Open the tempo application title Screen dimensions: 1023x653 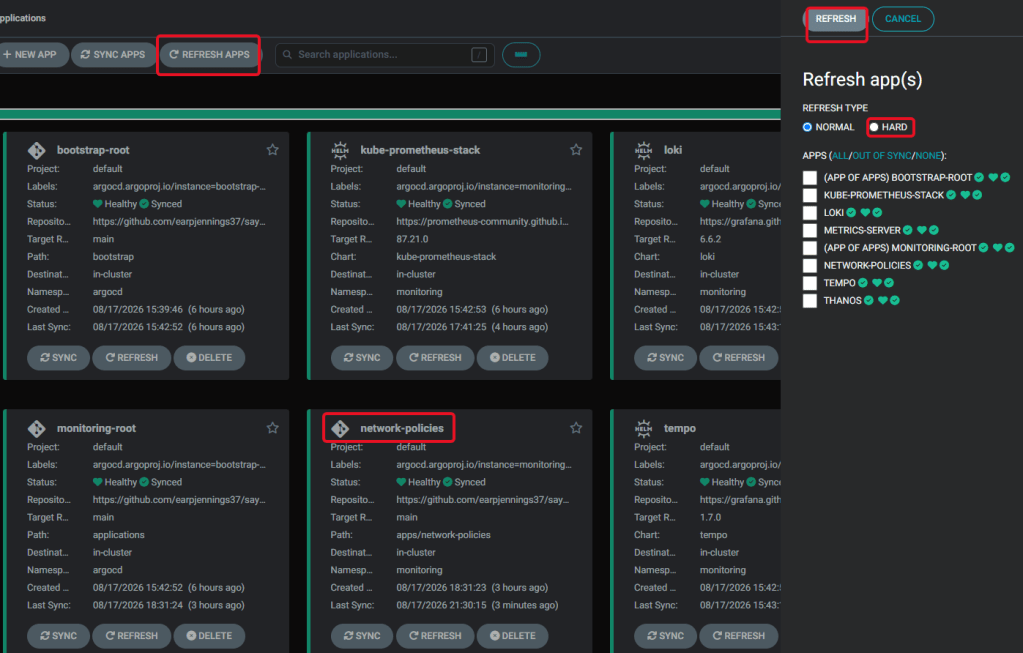coord(680,429)
